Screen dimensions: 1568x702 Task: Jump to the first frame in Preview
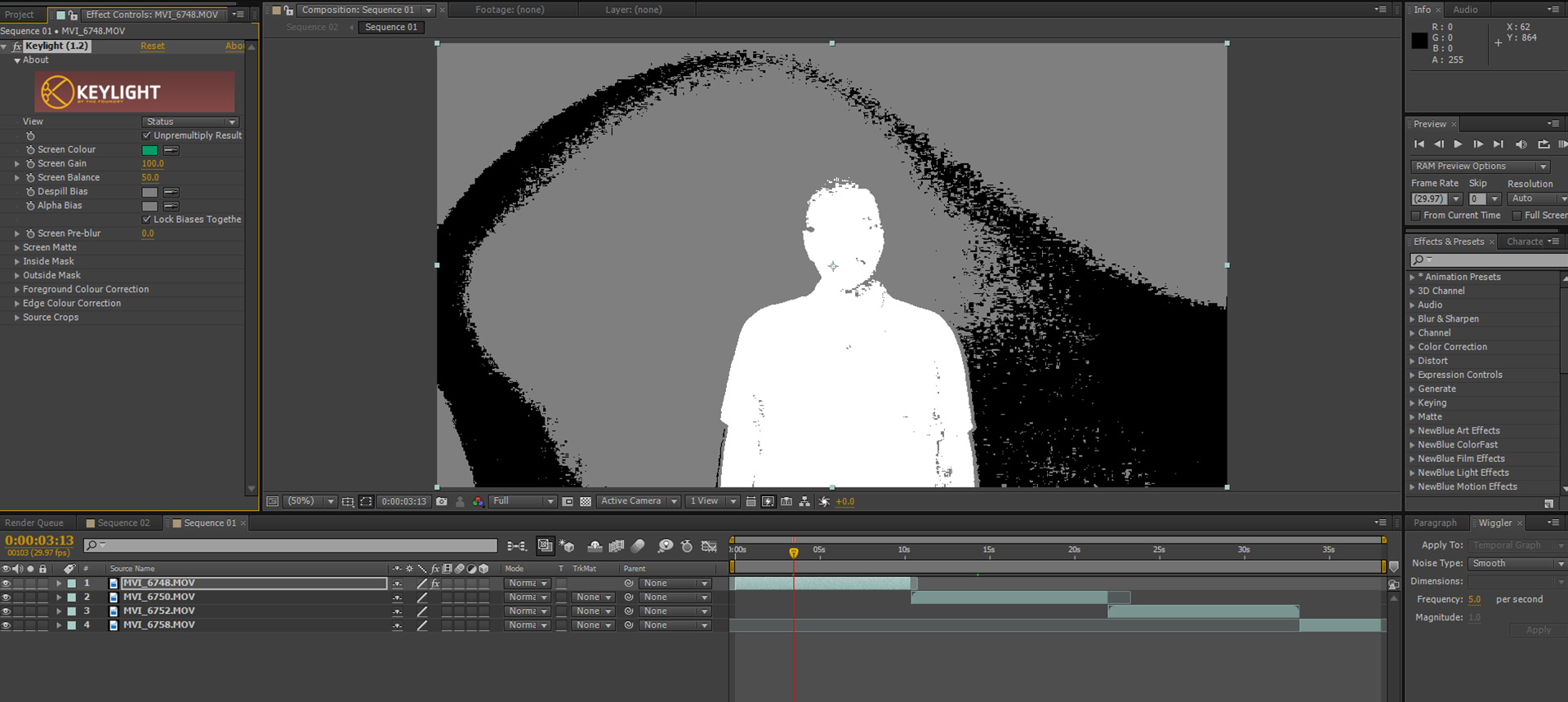(x=1419, y=144)
